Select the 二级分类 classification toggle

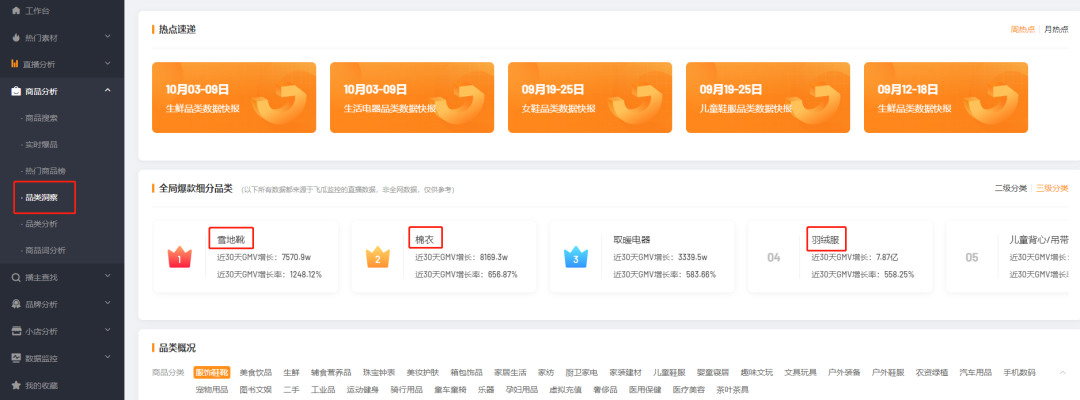point(1010,188)
